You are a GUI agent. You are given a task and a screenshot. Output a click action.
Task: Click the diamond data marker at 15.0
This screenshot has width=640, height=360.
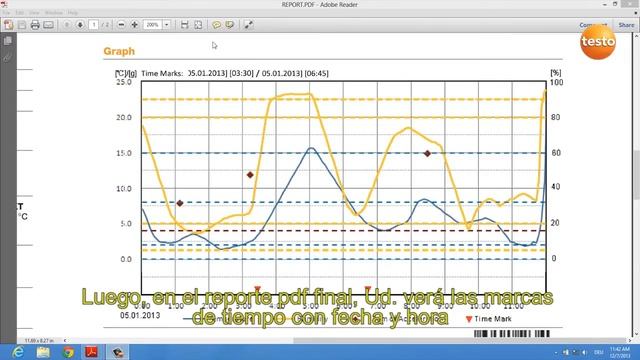[427, 153]
